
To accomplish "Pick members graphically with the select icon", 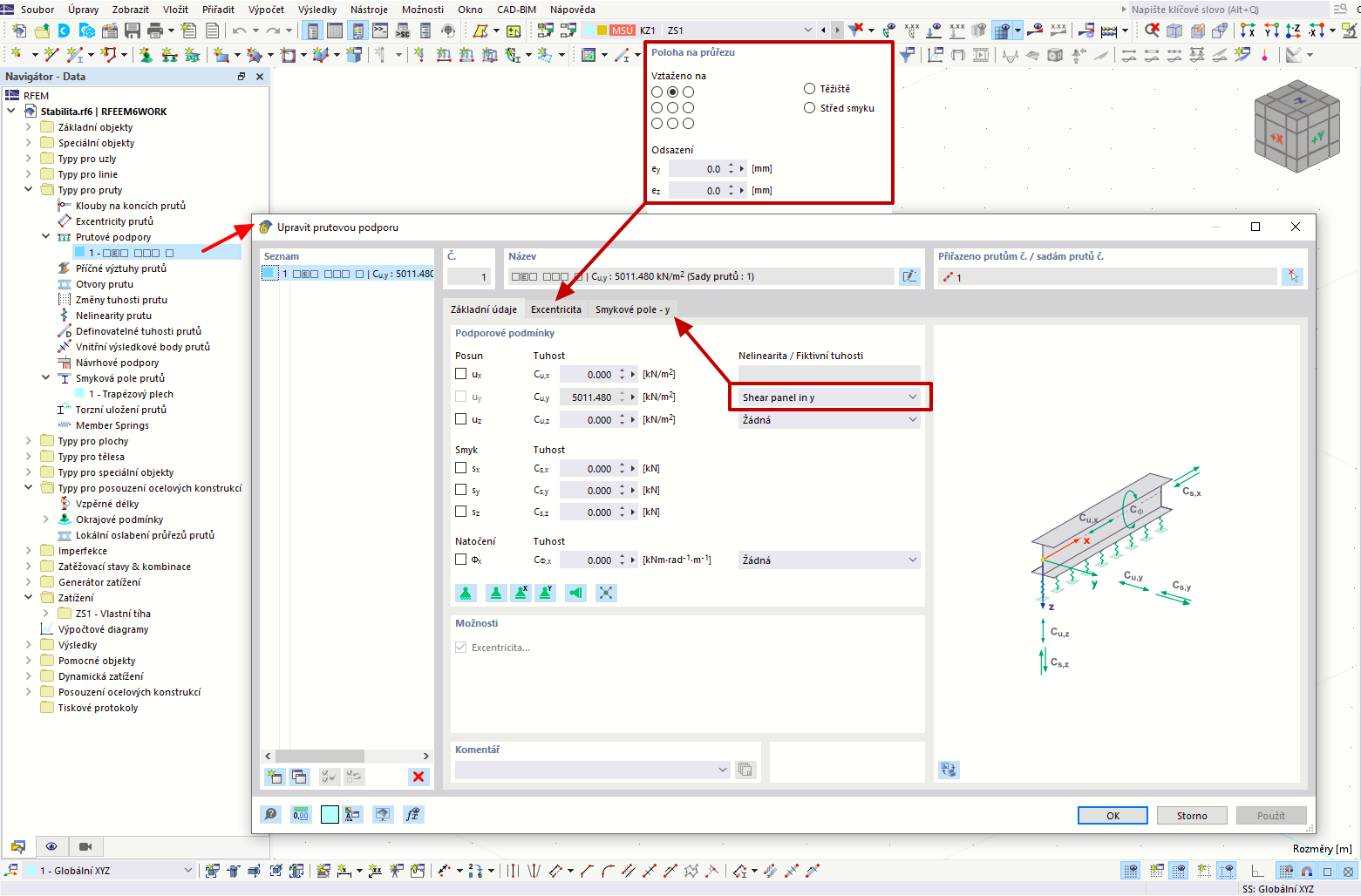I will (x=1292, y=276).
